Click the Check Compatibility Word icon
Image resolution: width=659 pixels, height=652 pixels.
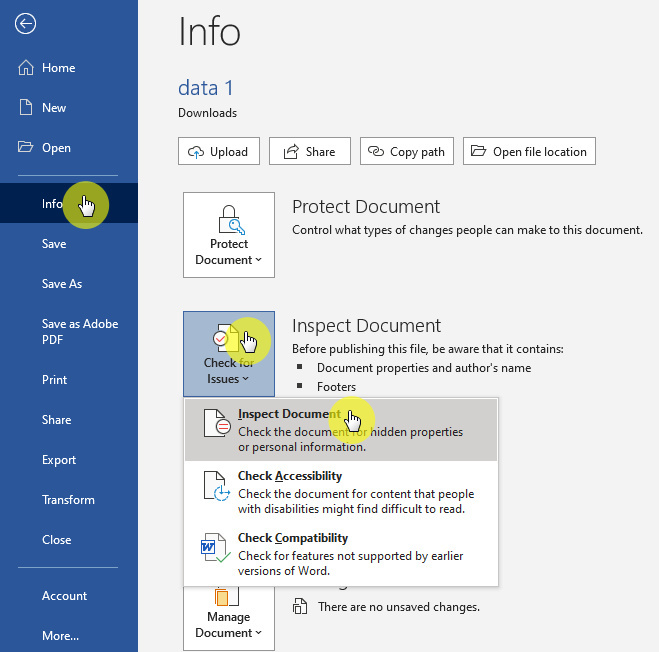click(x=216, y=547)
